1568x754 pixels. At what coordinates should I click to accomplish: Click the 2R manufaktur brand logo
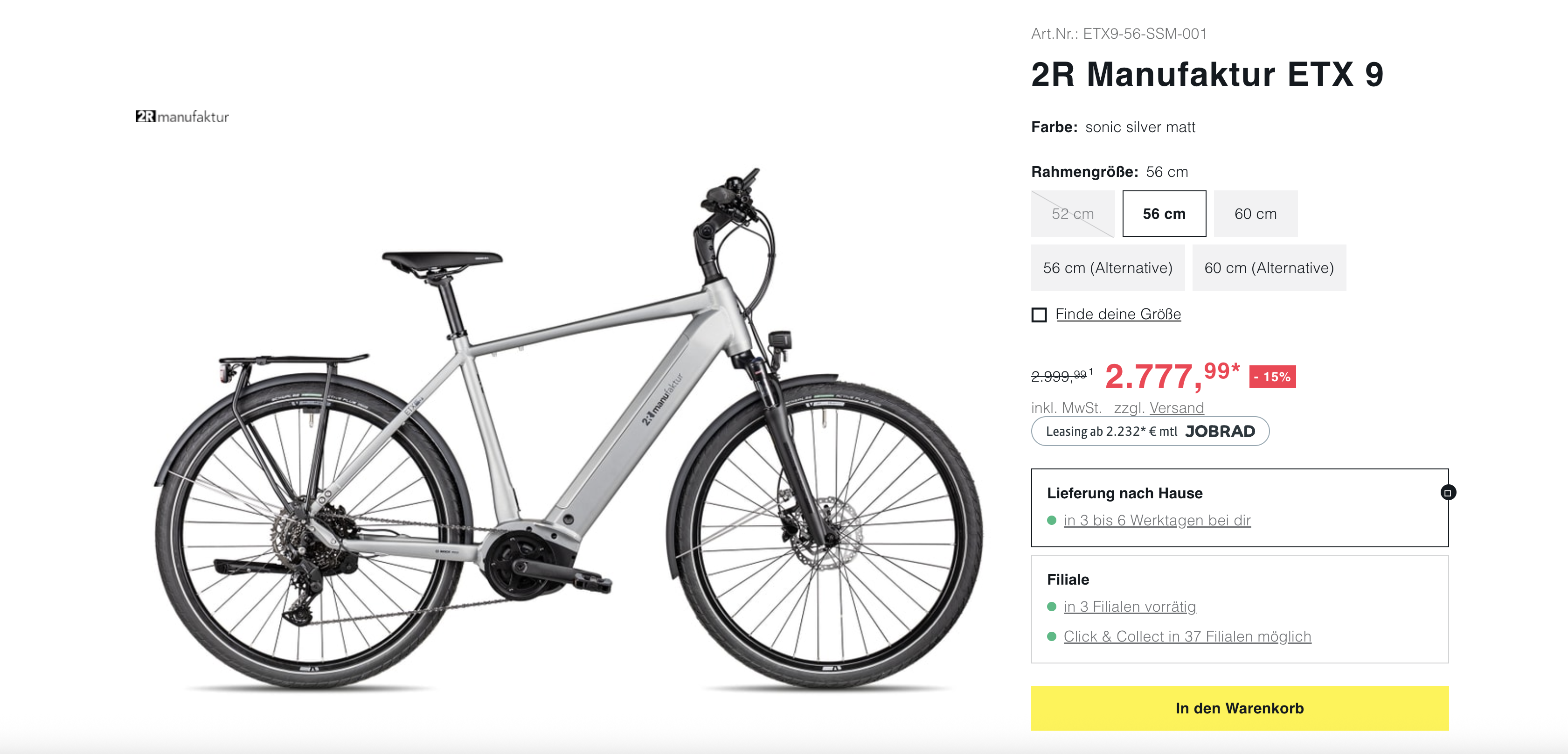tap(182, 116)
